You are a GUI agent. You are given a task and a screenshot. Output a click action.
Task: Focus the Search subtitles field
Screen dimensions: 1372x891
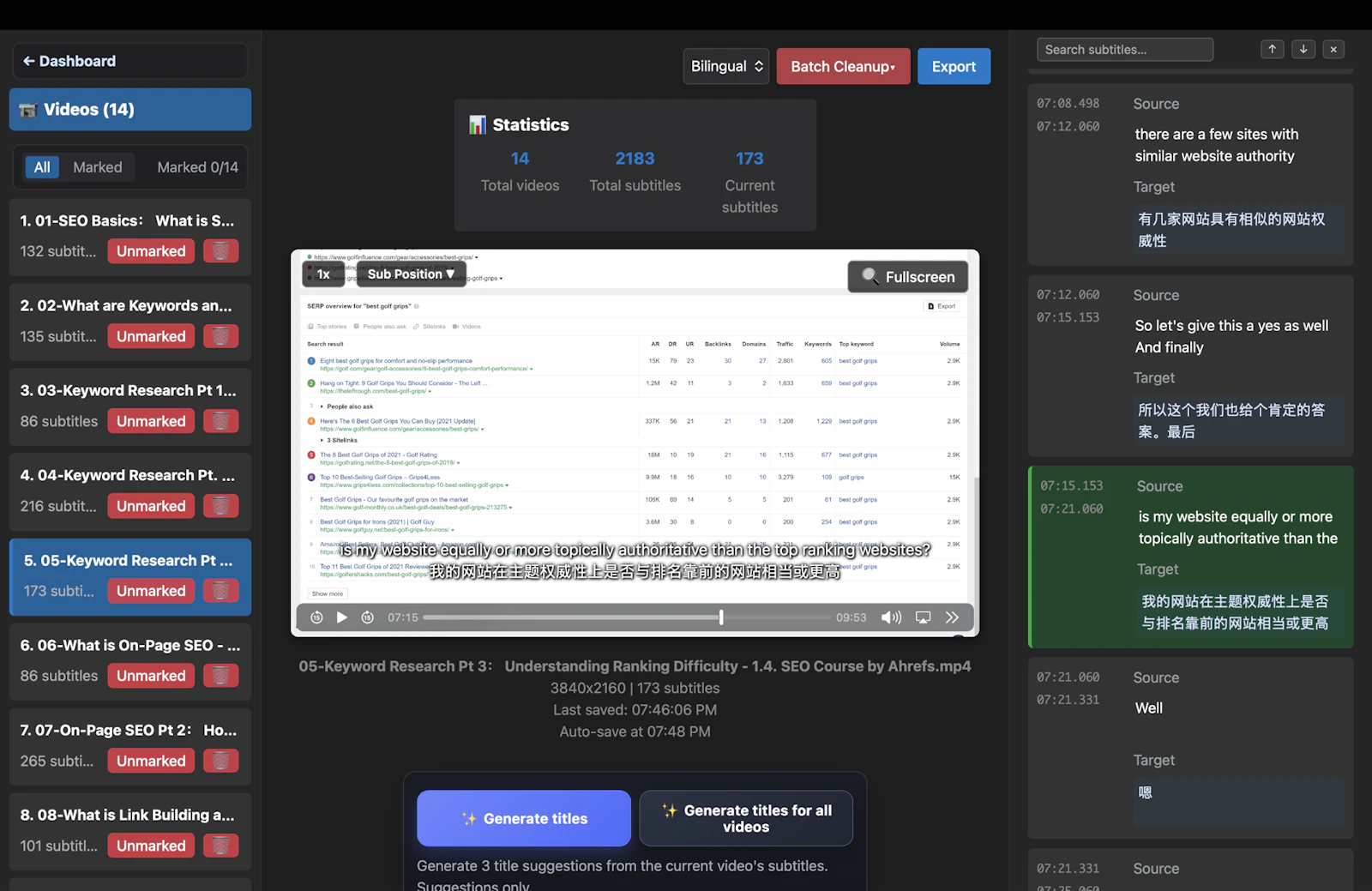tap(1125, 50)
